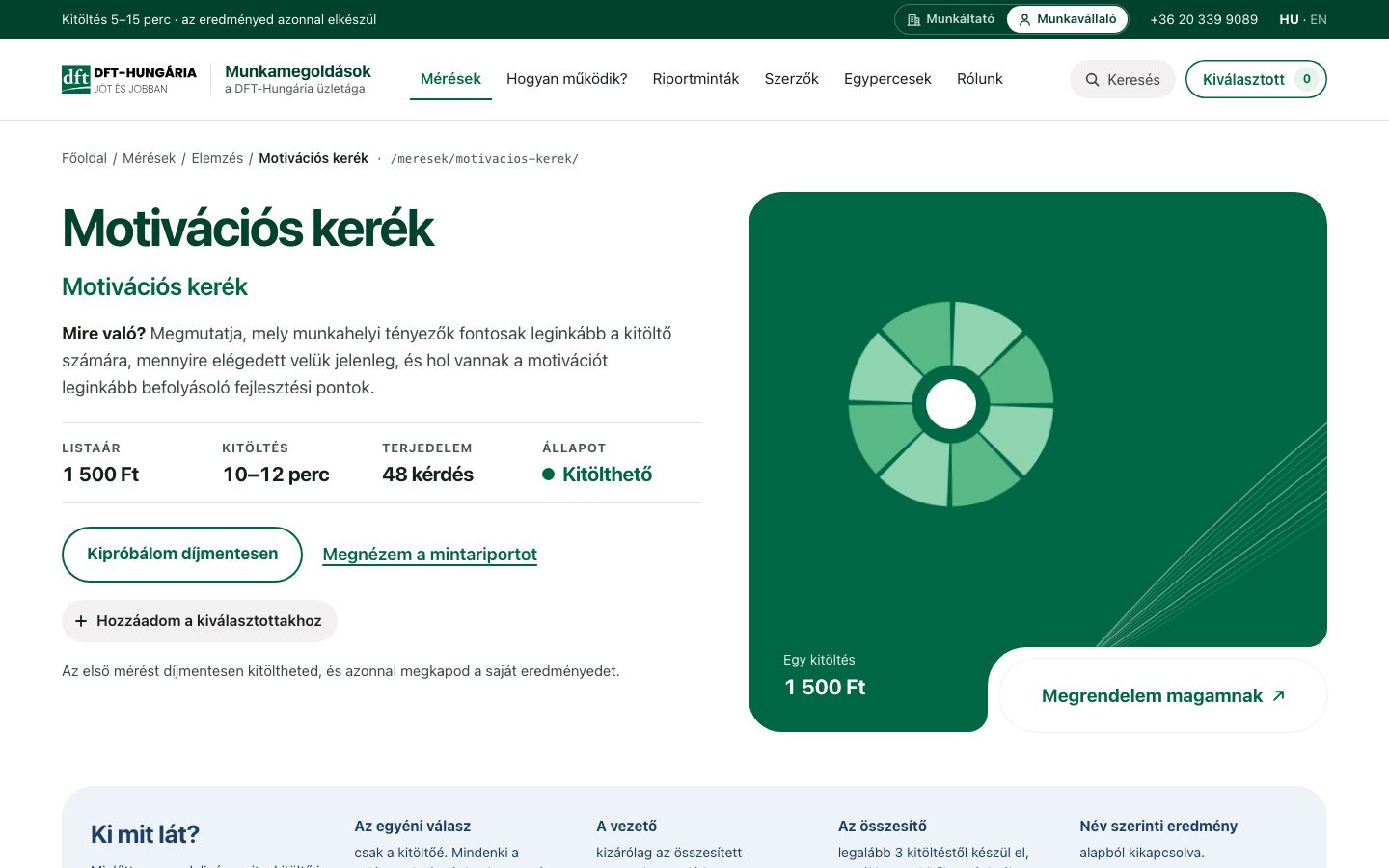Click the motivation wheel graphic
The height and width of the screenshot is (868, 1389).
click(x=951, y=404)
